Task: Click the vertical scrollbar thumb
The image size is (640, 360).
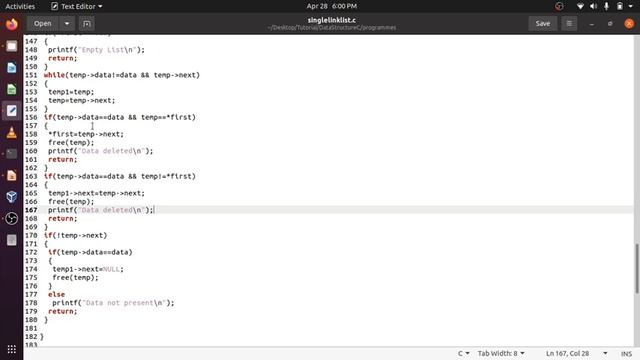Action: (636, 268)
